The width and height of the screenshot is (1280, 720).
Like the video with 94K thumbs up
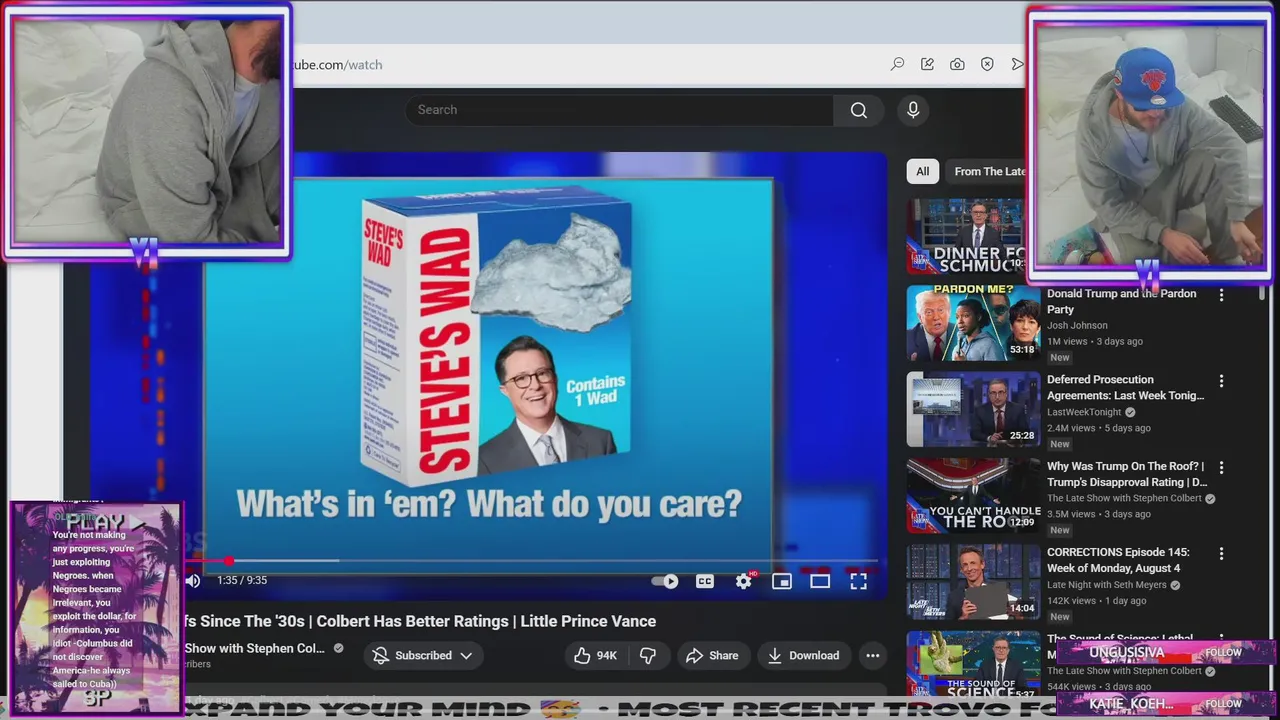[595, 656]
